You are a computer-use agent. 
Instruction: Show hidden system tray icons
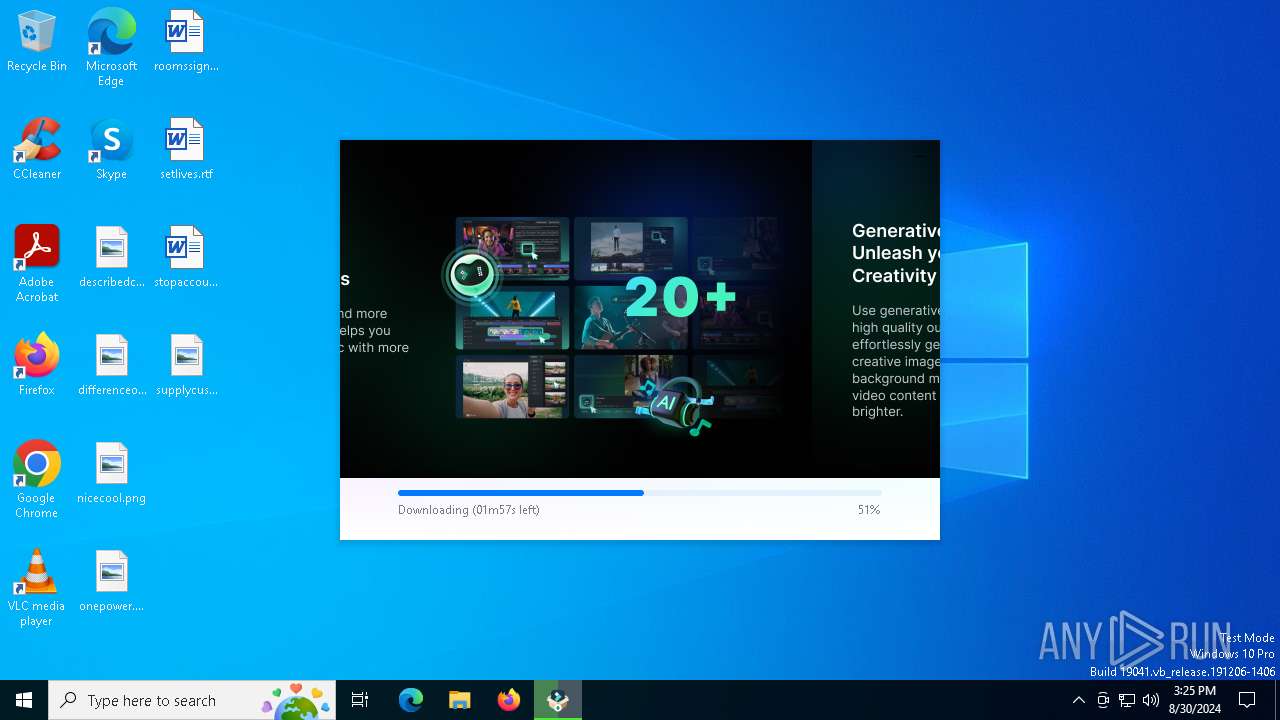1078,700
